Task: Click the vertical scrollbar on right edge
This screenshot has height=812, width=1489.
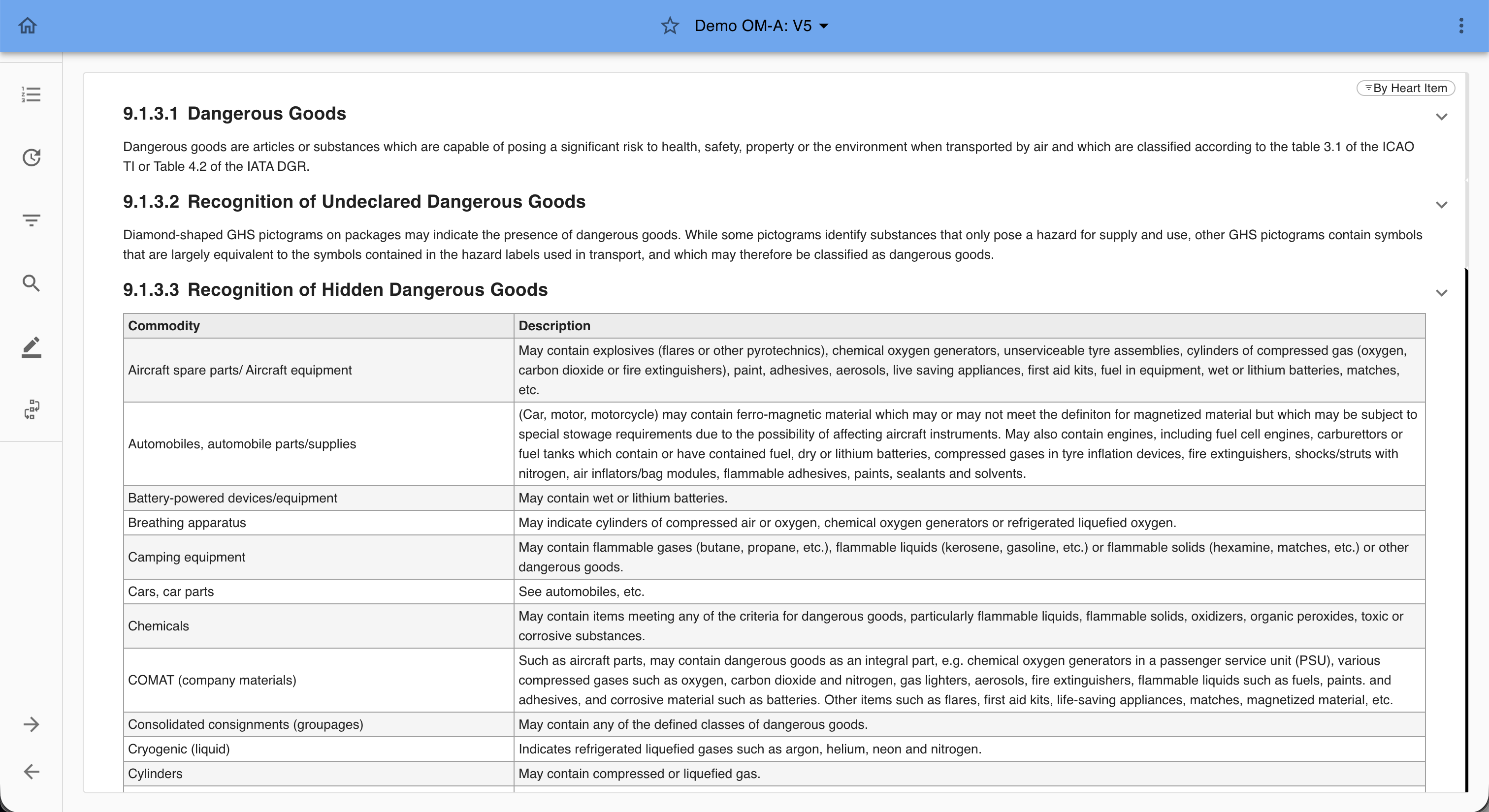Action: [x=1466, y=520]
